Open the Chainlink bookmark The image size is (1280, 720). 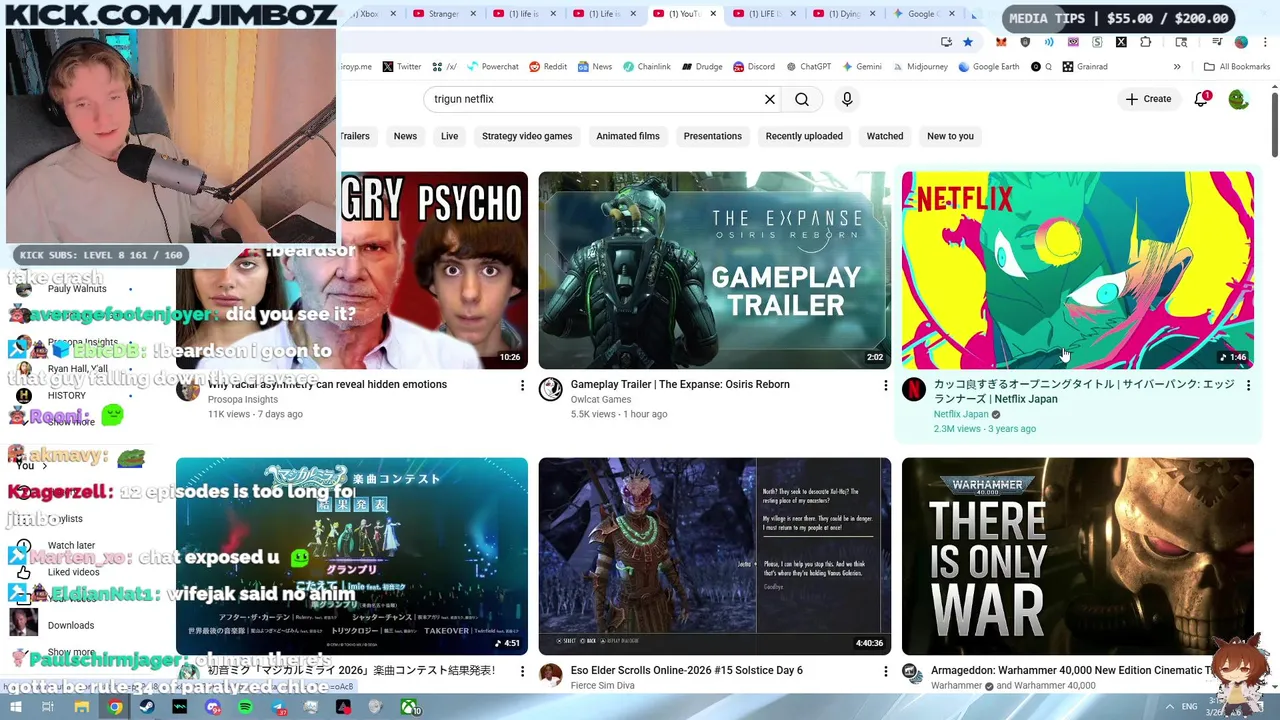(x=647, y=67)
